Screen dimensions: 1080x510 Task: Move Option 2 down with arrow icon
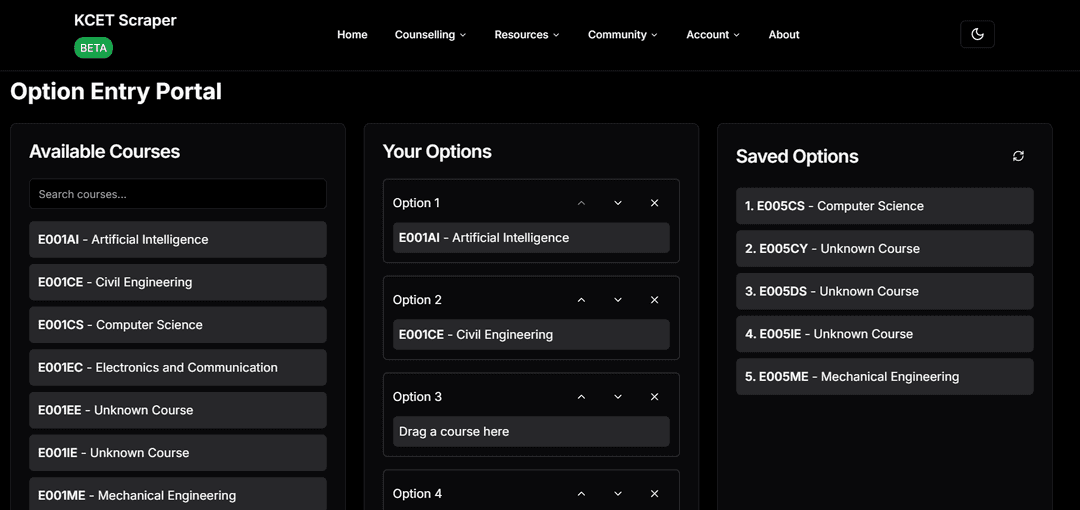[x=618, y=300]
